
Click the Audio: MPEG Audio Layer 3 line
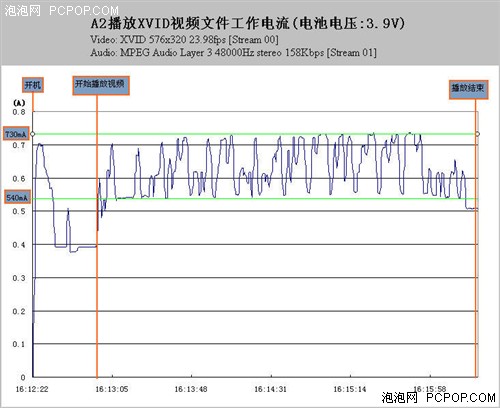pyautogui.click(x=233, y=53)
